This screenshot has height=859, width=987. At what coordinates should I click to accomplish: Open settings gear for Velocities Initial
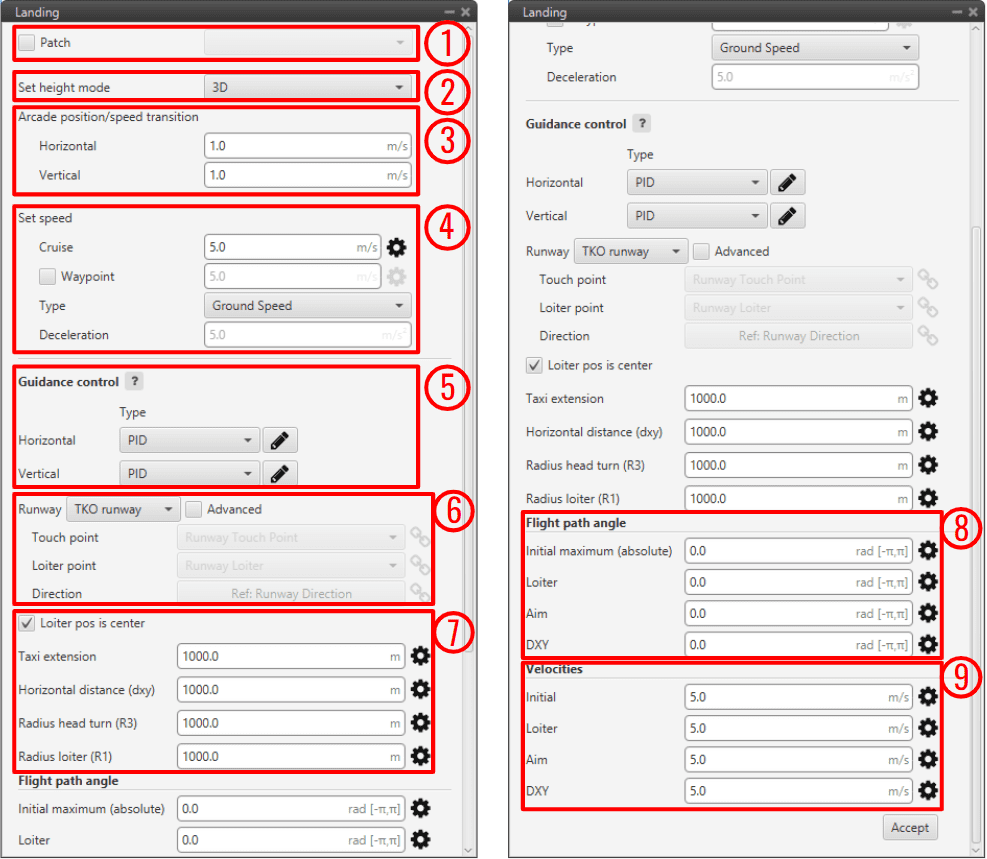point(928,697)
